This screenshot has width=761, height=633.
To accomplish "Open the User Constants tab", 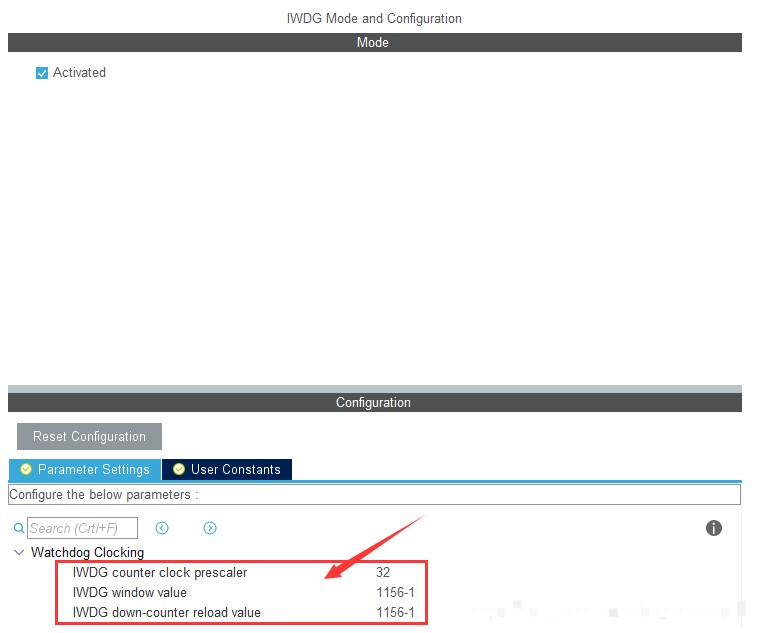I will point(227,469).
